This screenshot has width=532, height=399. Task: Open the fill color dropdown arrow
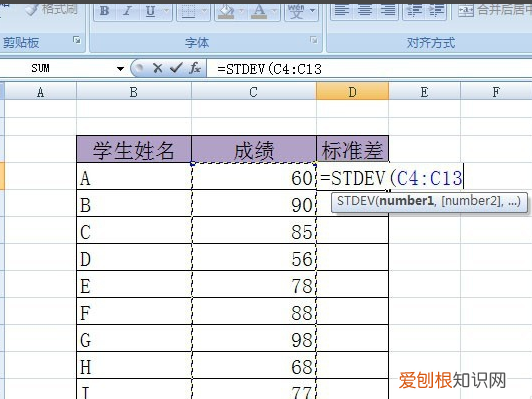241,11
